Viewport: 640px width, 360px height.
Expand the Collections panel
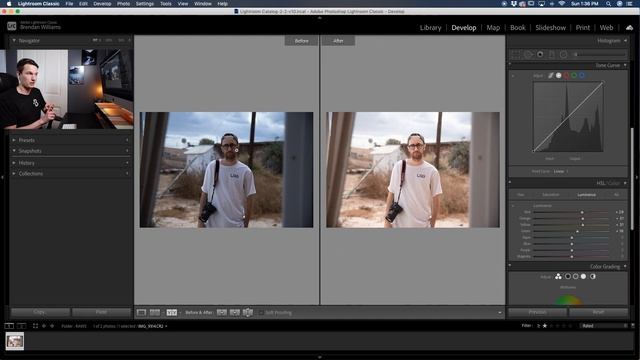[x=14, y=173]
